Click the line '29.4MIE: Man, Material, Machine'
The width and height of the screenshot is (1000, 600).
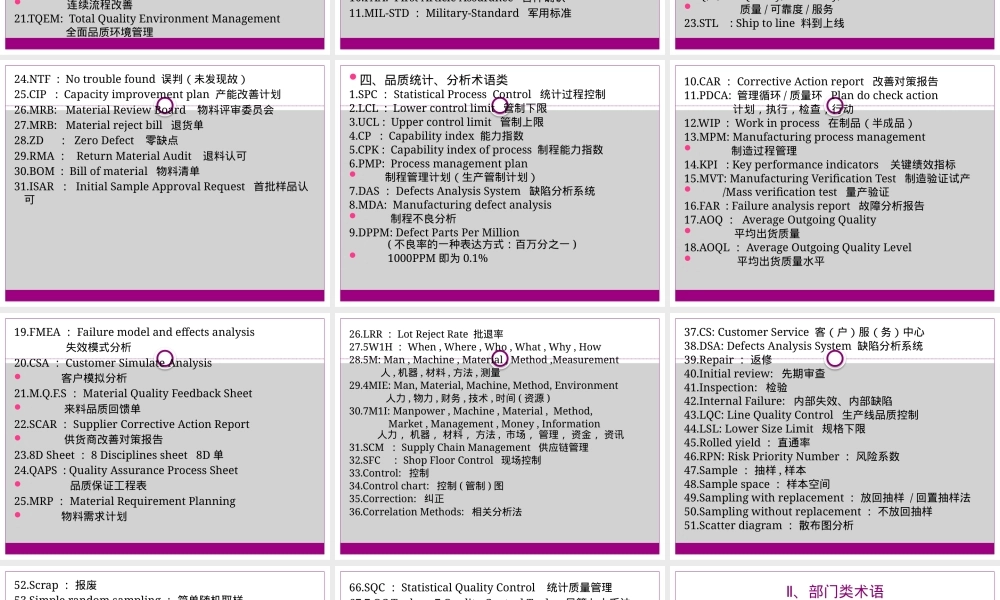pos(483,385)
